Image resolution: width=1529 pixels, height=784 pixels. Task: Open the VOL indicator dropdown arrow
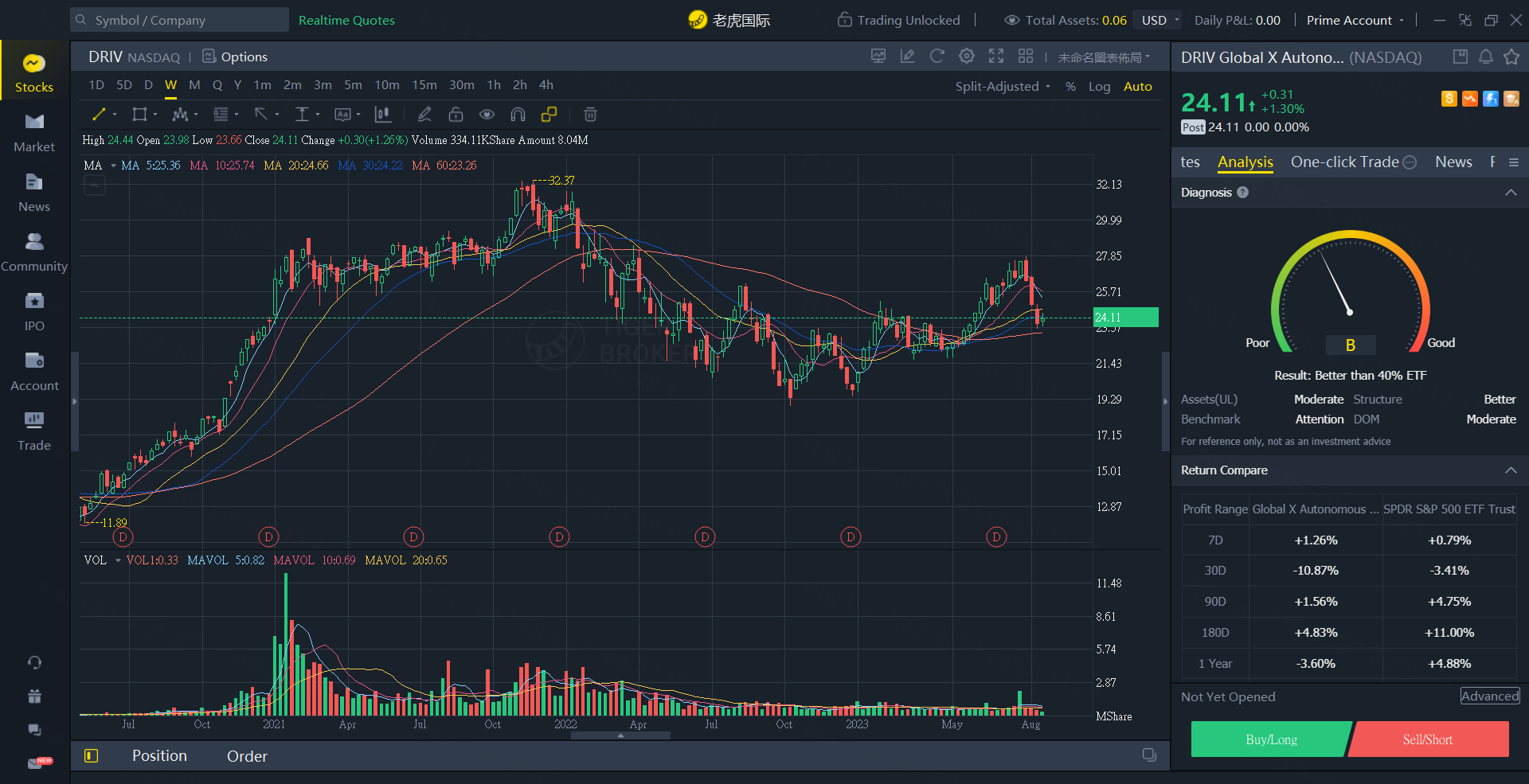(118, 560)
